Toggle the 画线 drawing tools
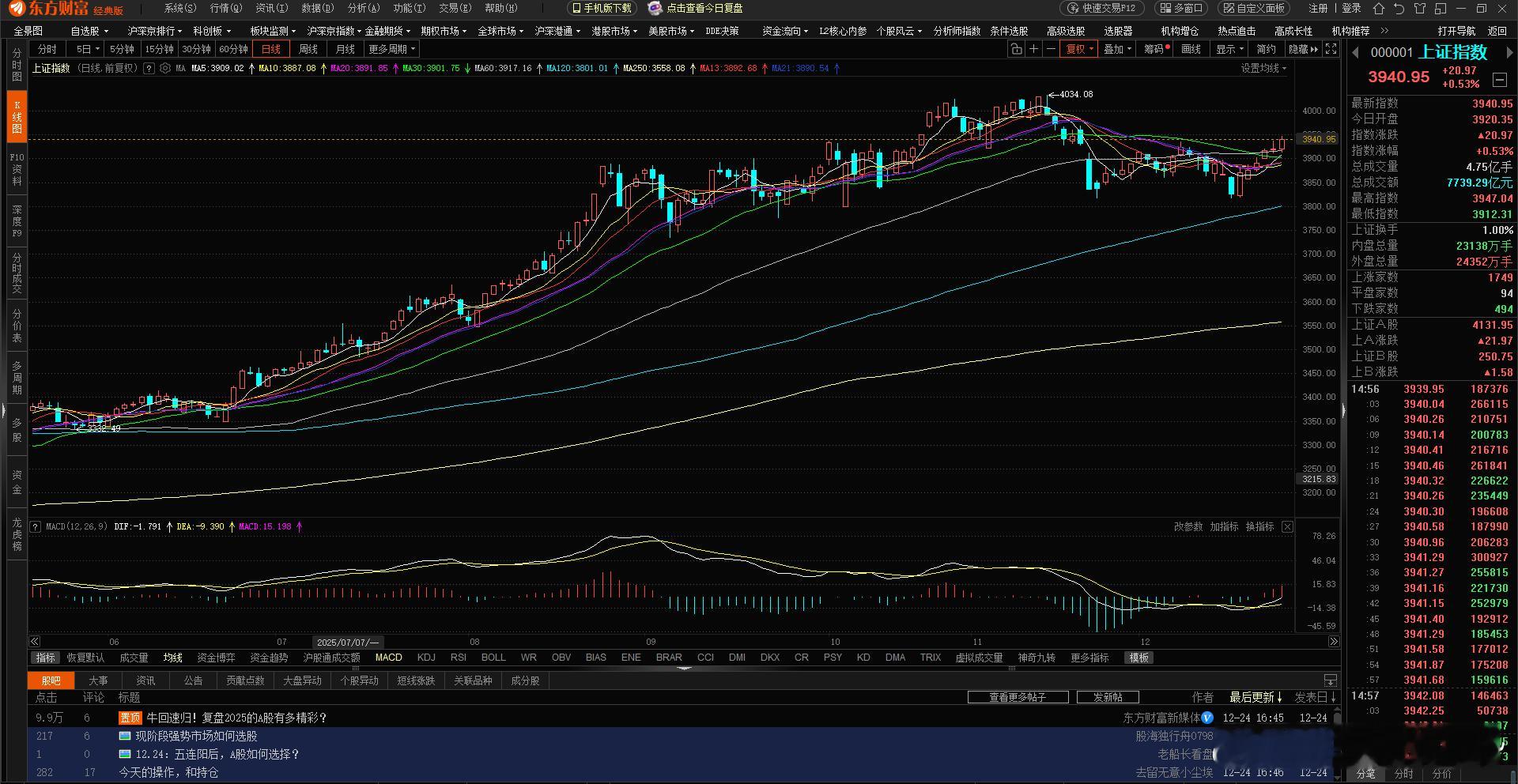Image resolution: width=1518 pixels, height=784 pixels. [x=1191, y=49]
